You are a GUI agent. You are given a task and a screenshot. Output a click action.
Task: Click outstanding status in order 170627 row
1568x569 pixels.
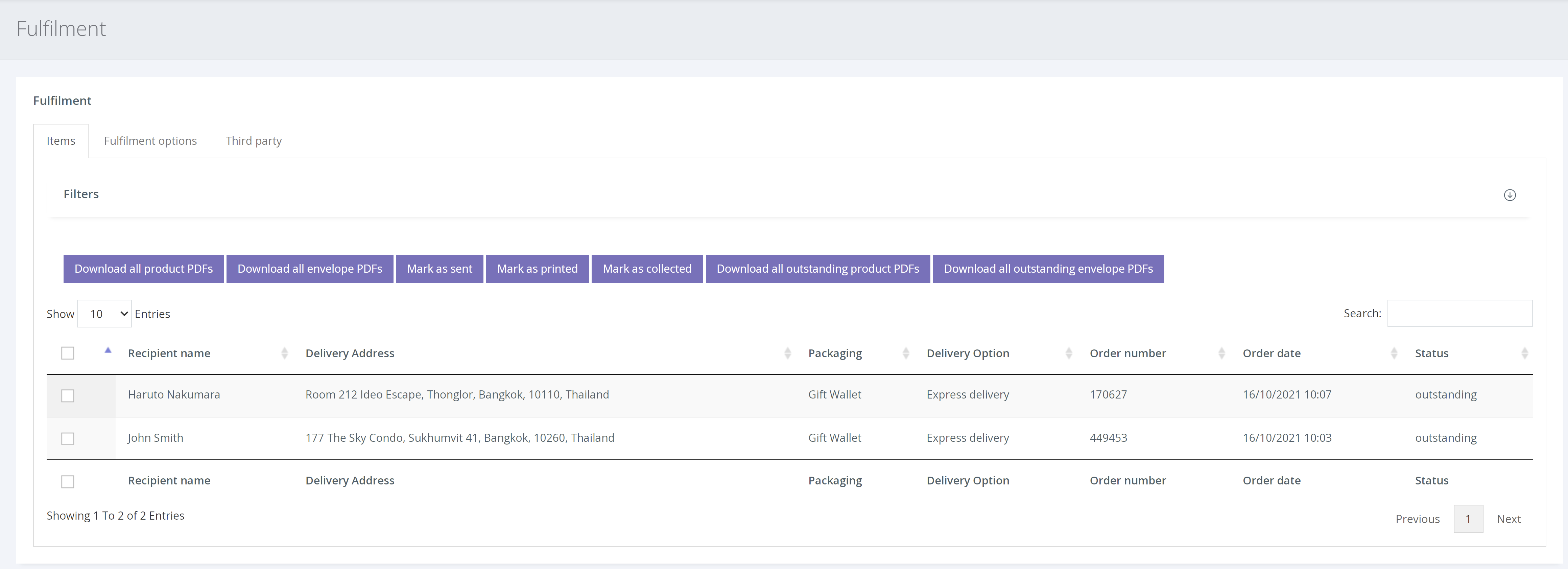tap(1446, 395)
